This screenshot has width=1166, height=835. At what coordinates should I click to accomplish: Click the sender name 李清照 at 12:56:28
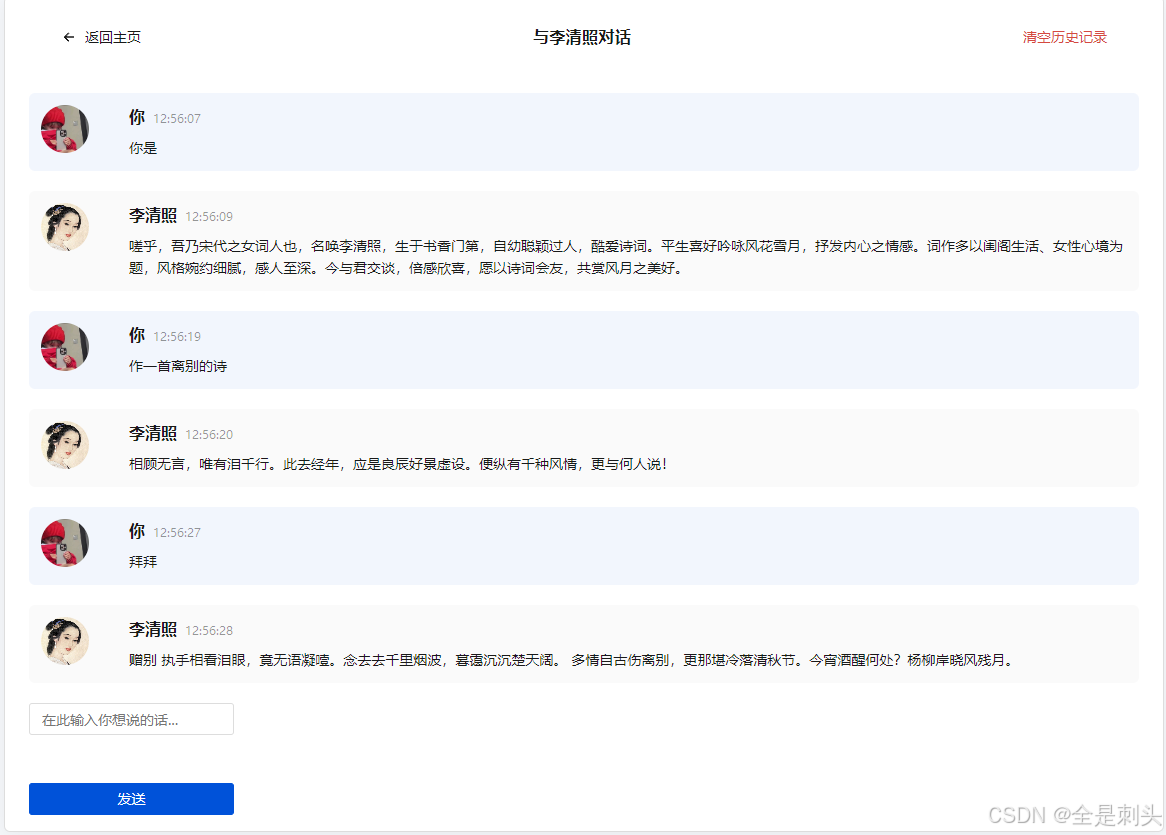[152, 629]
